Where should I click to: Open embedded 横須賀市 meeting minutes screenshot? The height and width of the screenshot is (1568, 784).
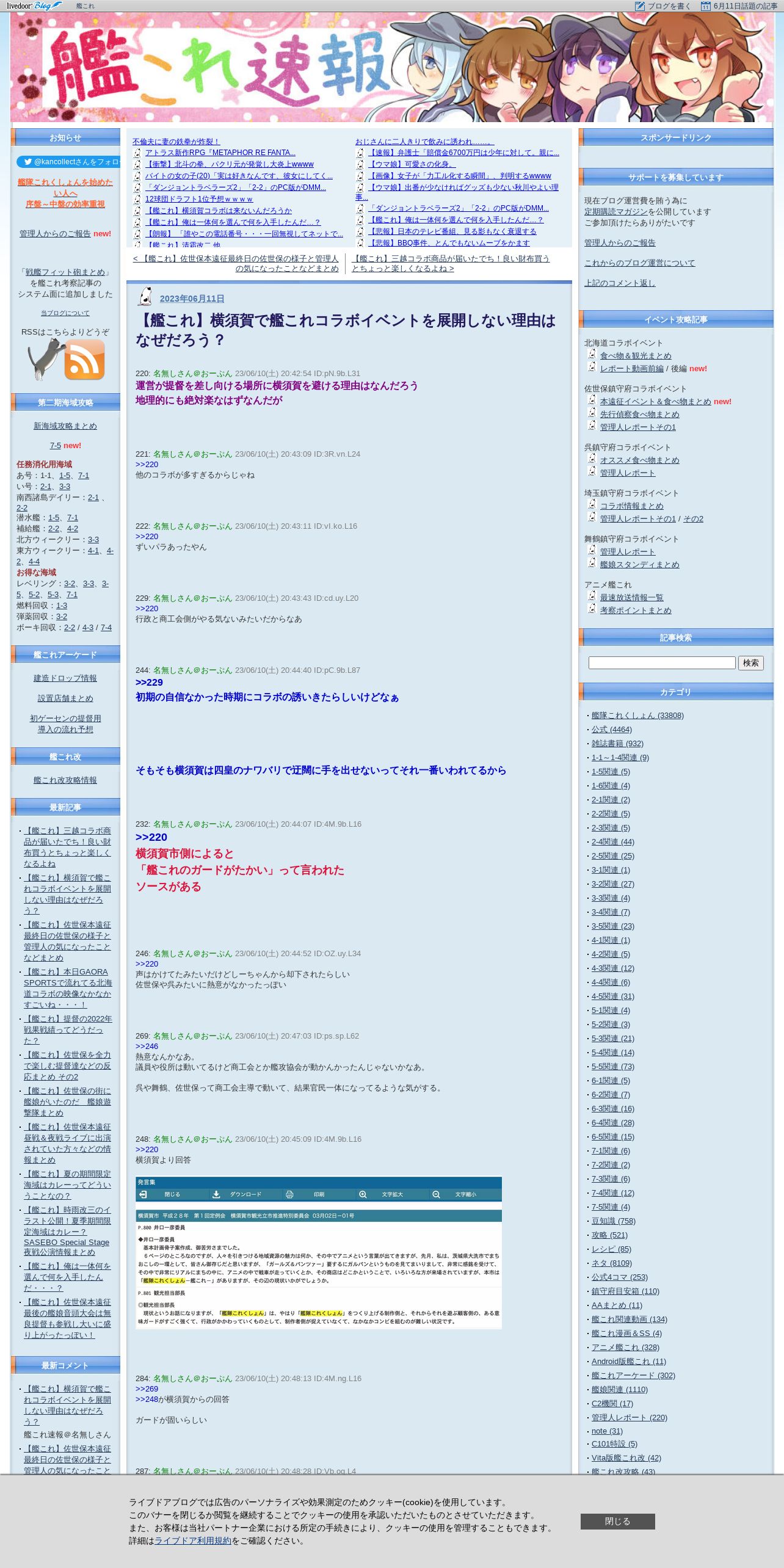click(x=319, y=1252)
